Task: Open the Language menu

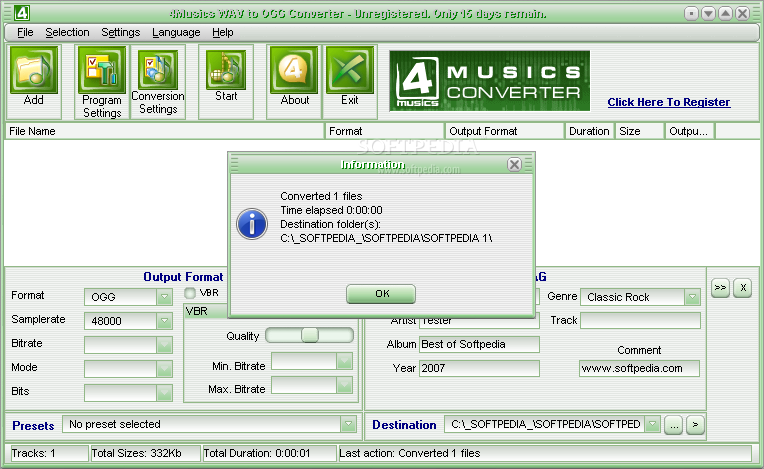Action: [x=176, y=32]
